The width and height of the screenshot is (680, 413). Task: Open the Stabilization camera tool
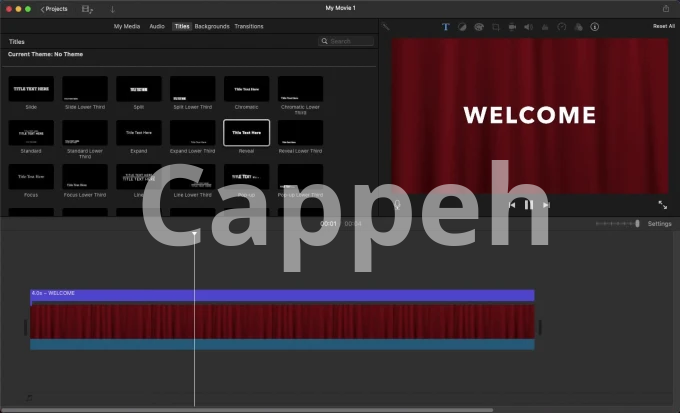(x=512, y=27)
